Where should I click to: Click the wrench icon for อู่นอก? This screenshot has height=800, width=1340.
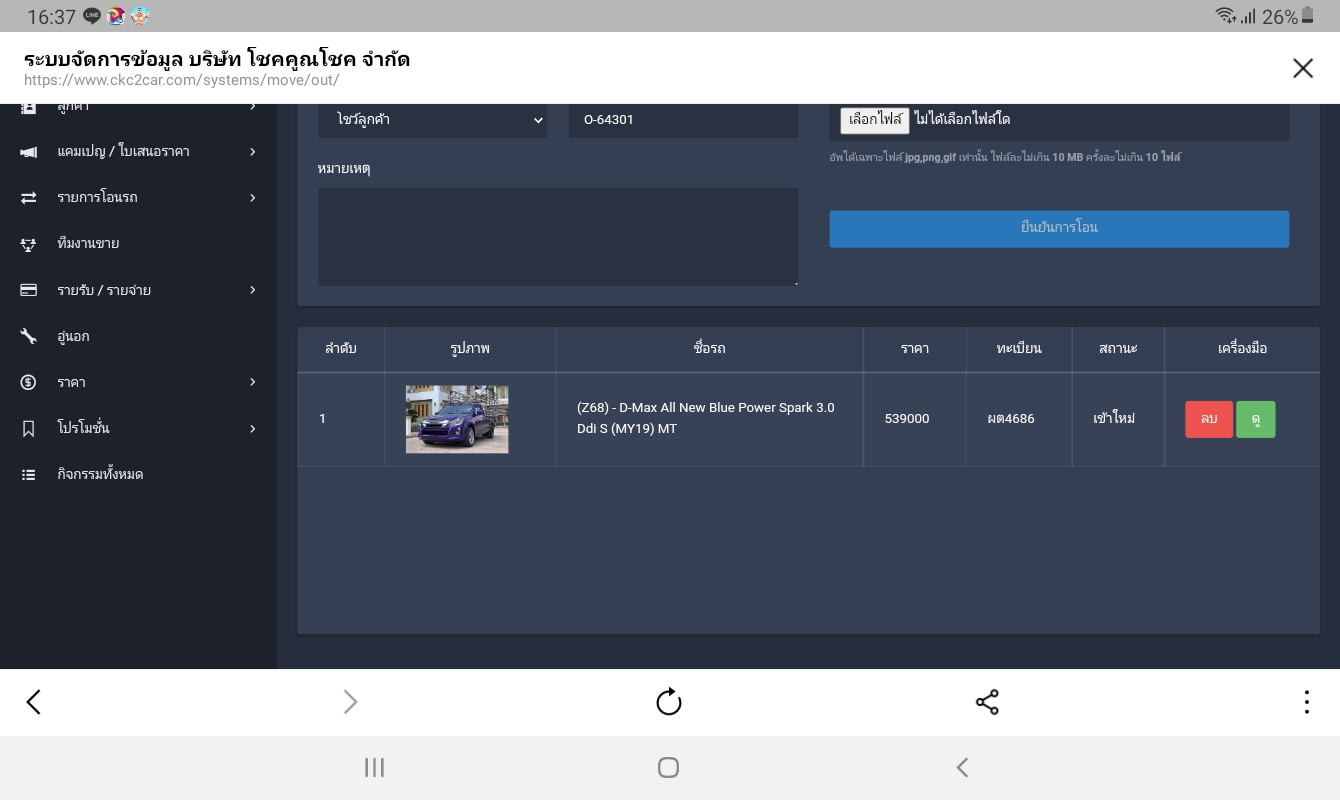click(29, 336)
